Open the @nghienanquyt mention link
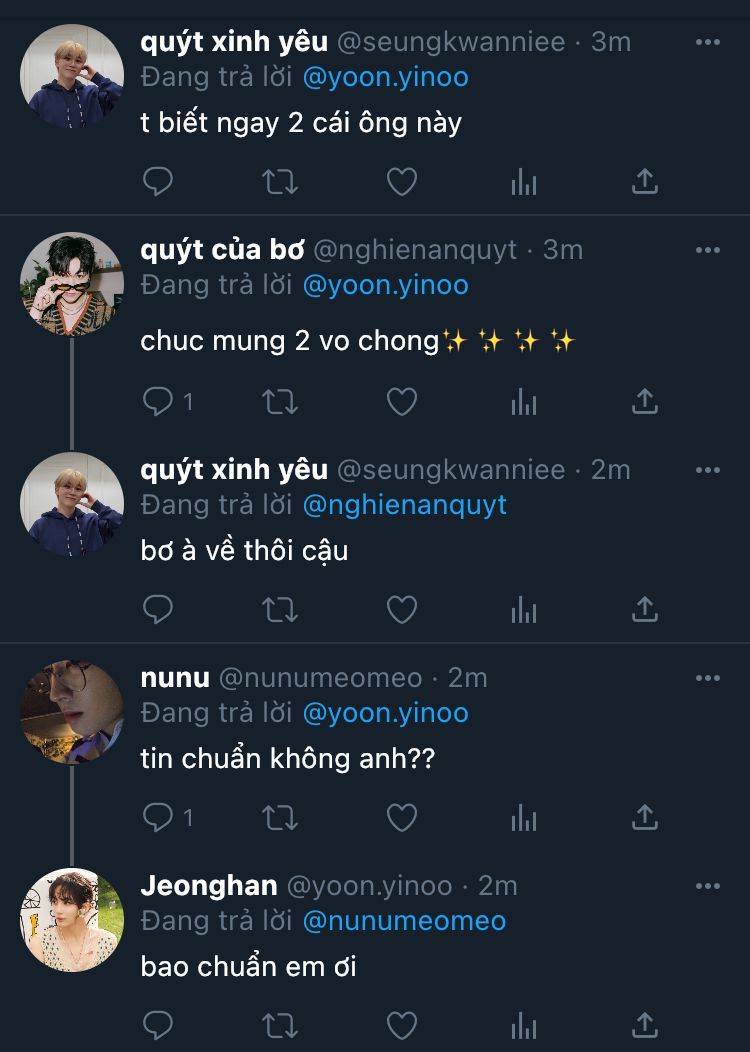 tap(404, 505)
